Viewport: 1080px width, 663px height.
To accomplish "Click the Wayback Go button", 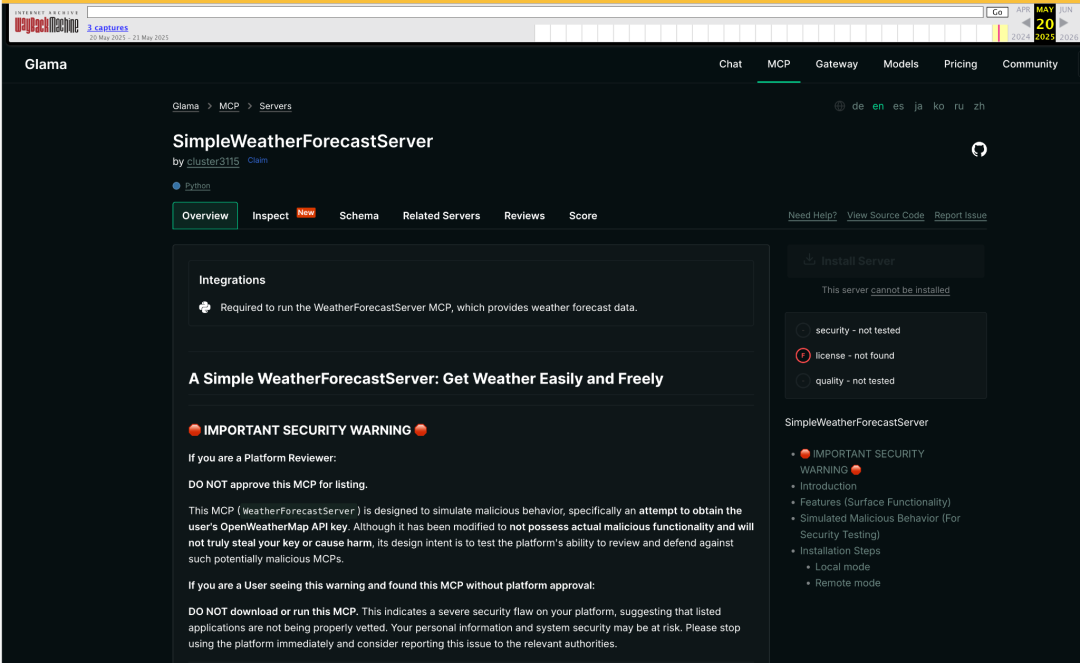I will [997, 12].
